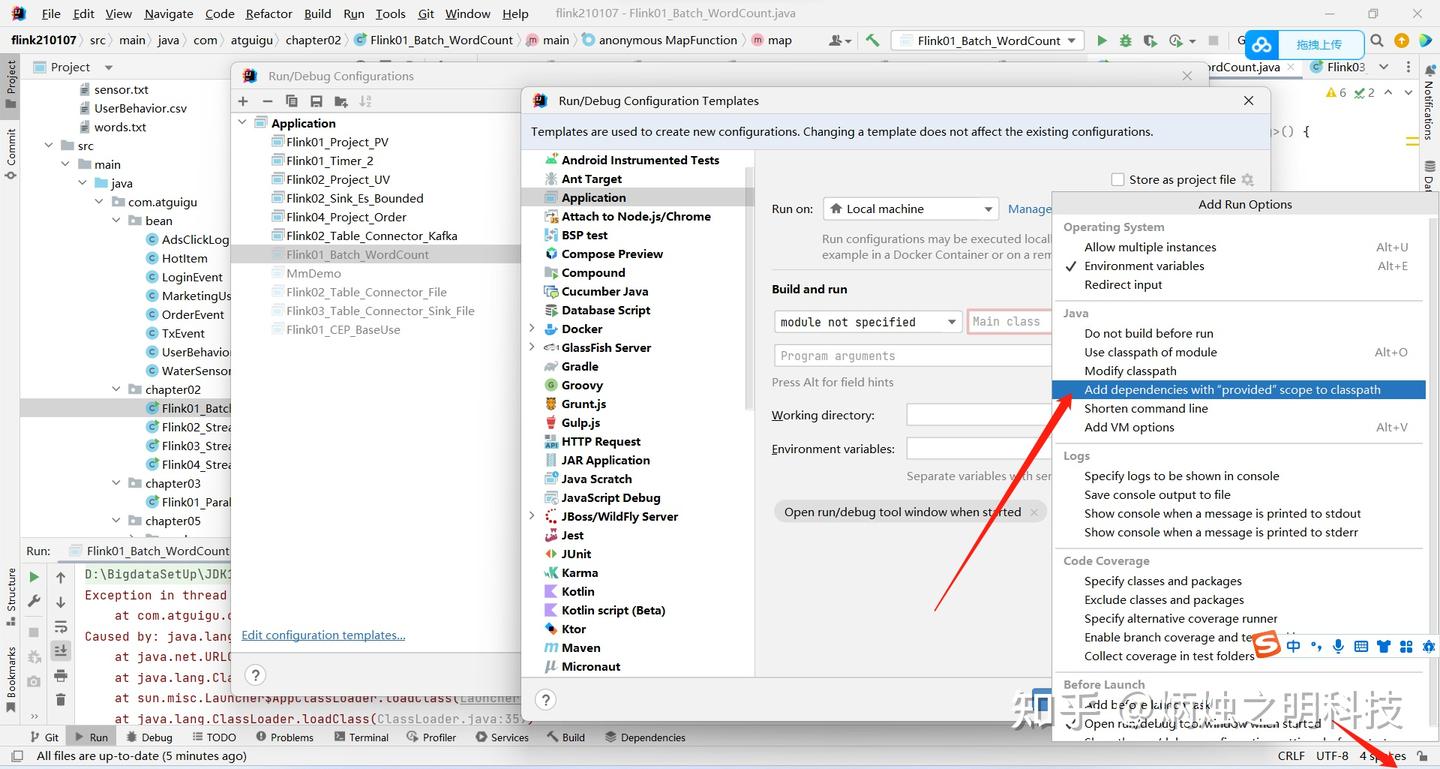
Task: Open the Run on Local machine dropdown
Action: (909, 208)
